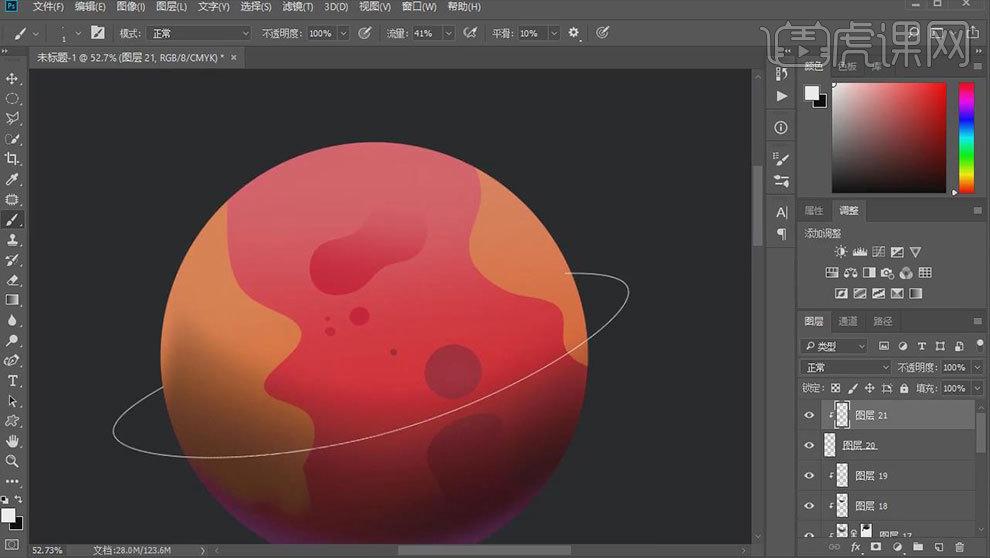The width and height of the screenshot is (990, 558).
Task: Activate the Zoom tool in toolbar
Action: coord(13,461)
